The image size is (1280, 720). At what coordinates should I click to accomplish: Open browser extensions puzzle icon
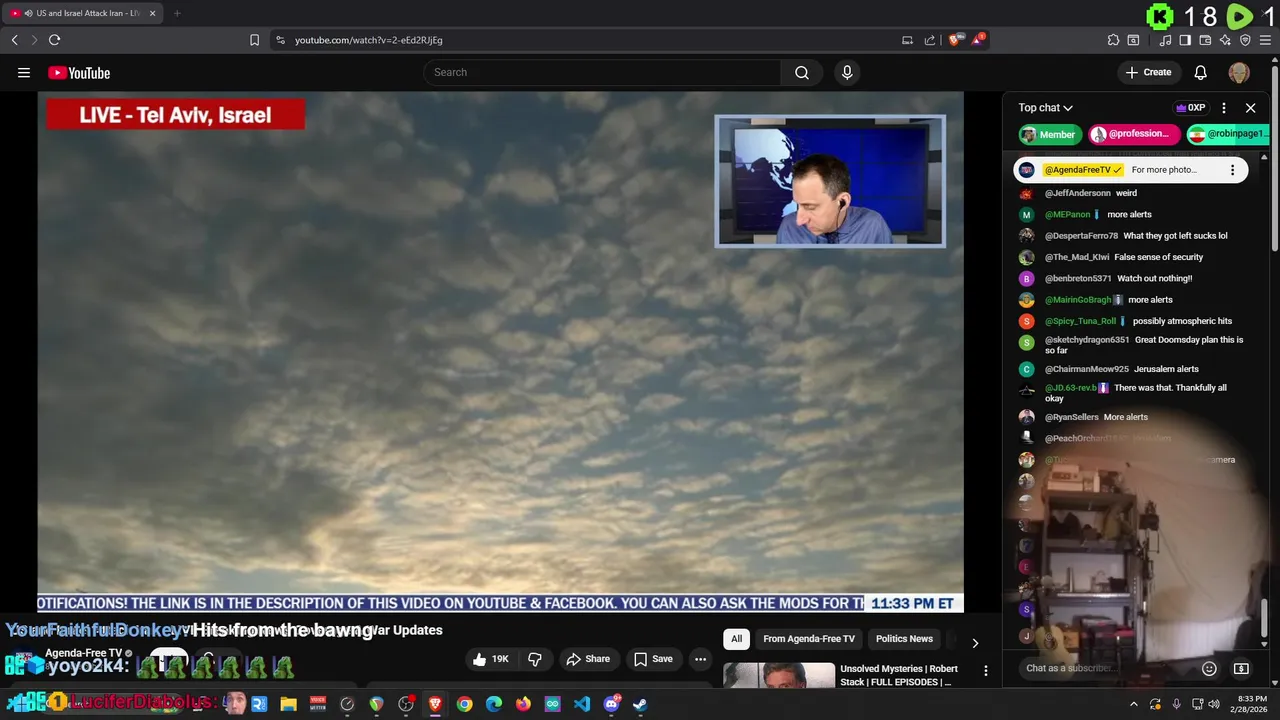[1113, 40]
